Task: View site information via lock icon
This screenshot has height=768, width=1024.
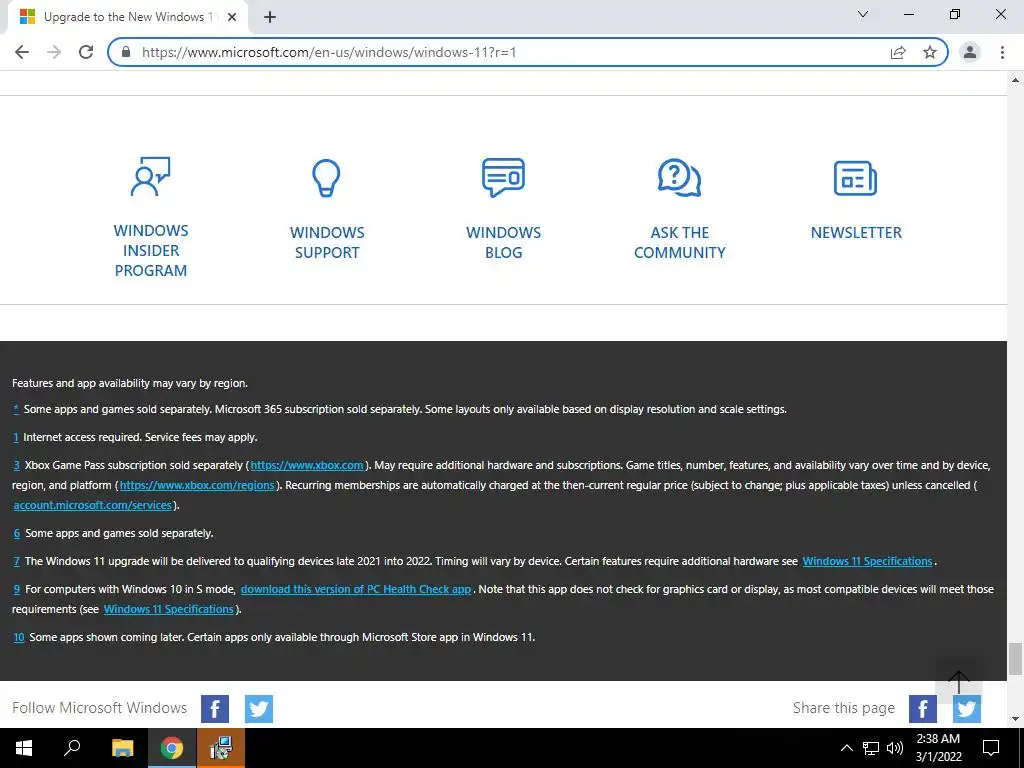Action: tap(127, 52)
